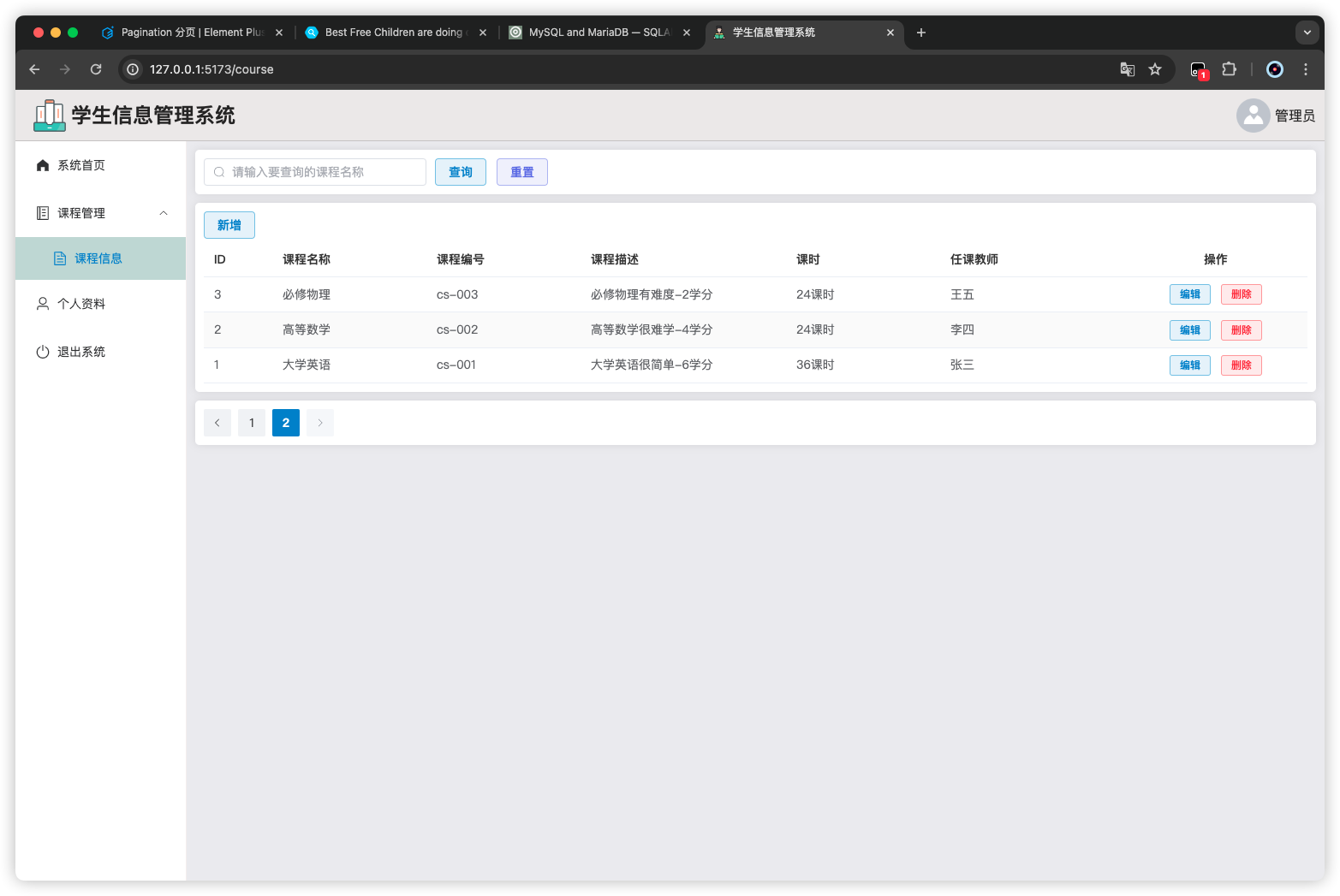Click the 高等数学很难学-4学分 description cell
The width and height of the screenshot is (1340, 896).
tap(652, 329)
